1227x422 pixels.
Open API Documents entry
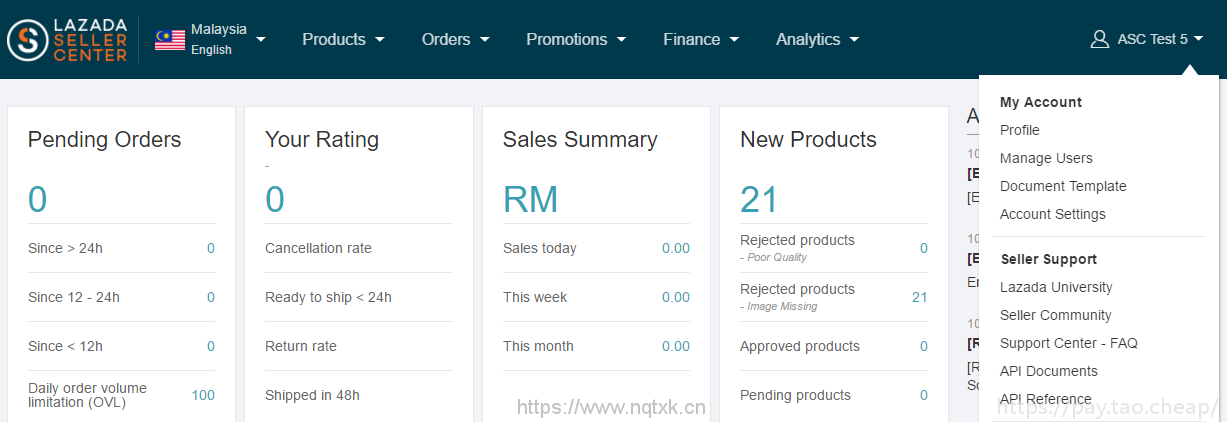point(1049,371)
